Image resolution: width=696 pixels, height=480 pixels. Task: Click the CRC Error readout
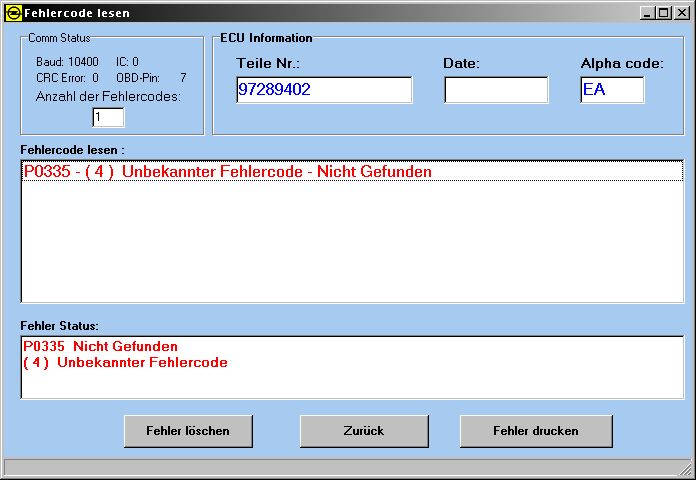coord(67,77)
